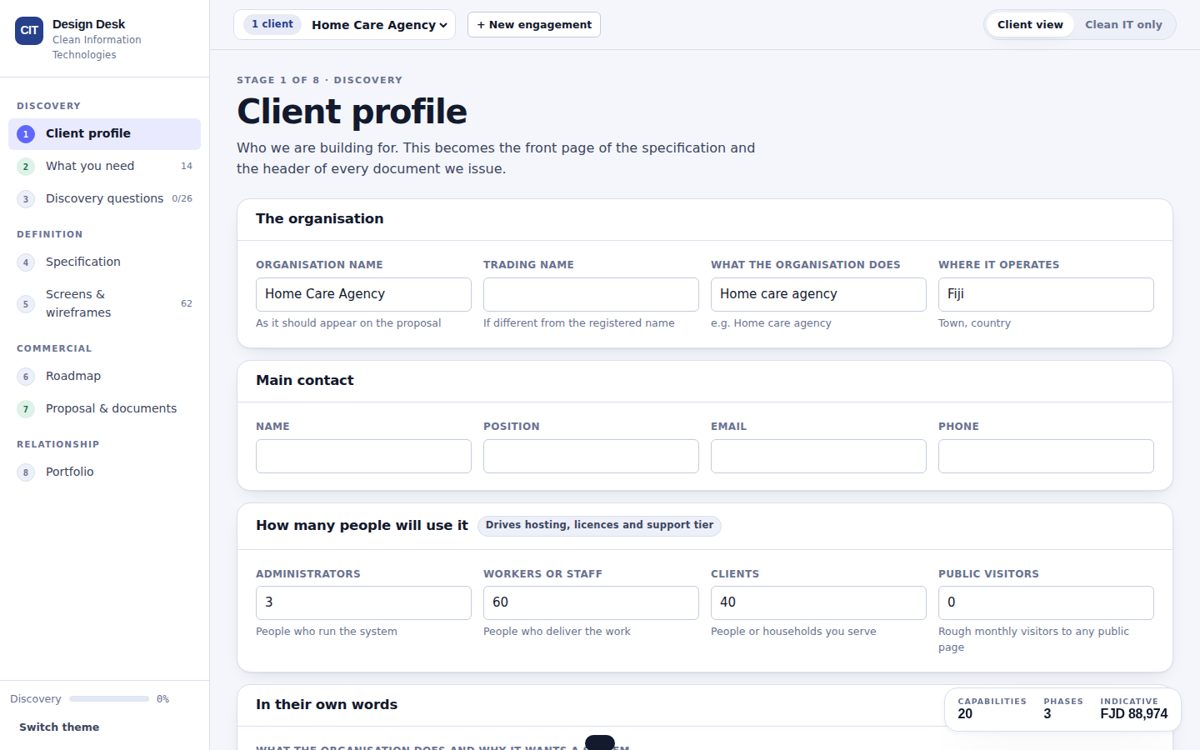Focus the Administrators count field
1200x750 pixels.
tap(363, 603)
